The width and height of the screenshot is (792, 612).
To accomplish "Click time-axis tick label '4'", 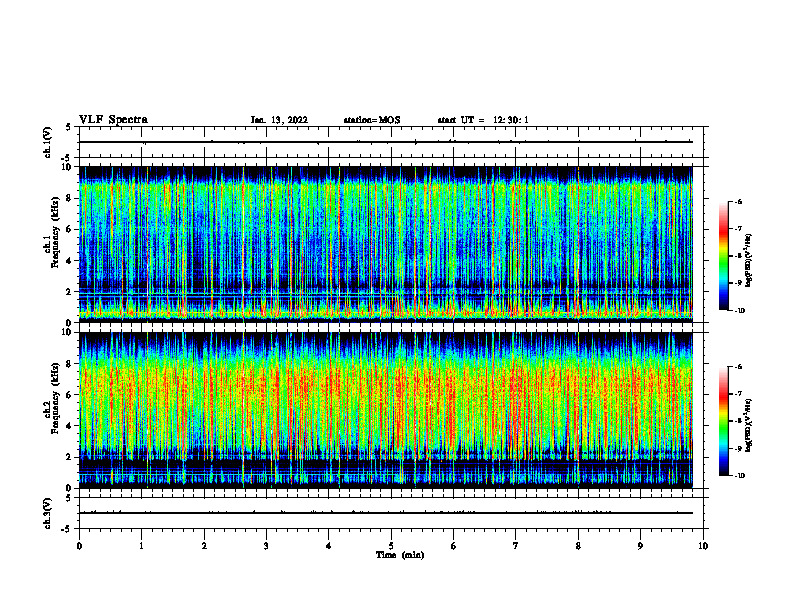I will (329, 546).
